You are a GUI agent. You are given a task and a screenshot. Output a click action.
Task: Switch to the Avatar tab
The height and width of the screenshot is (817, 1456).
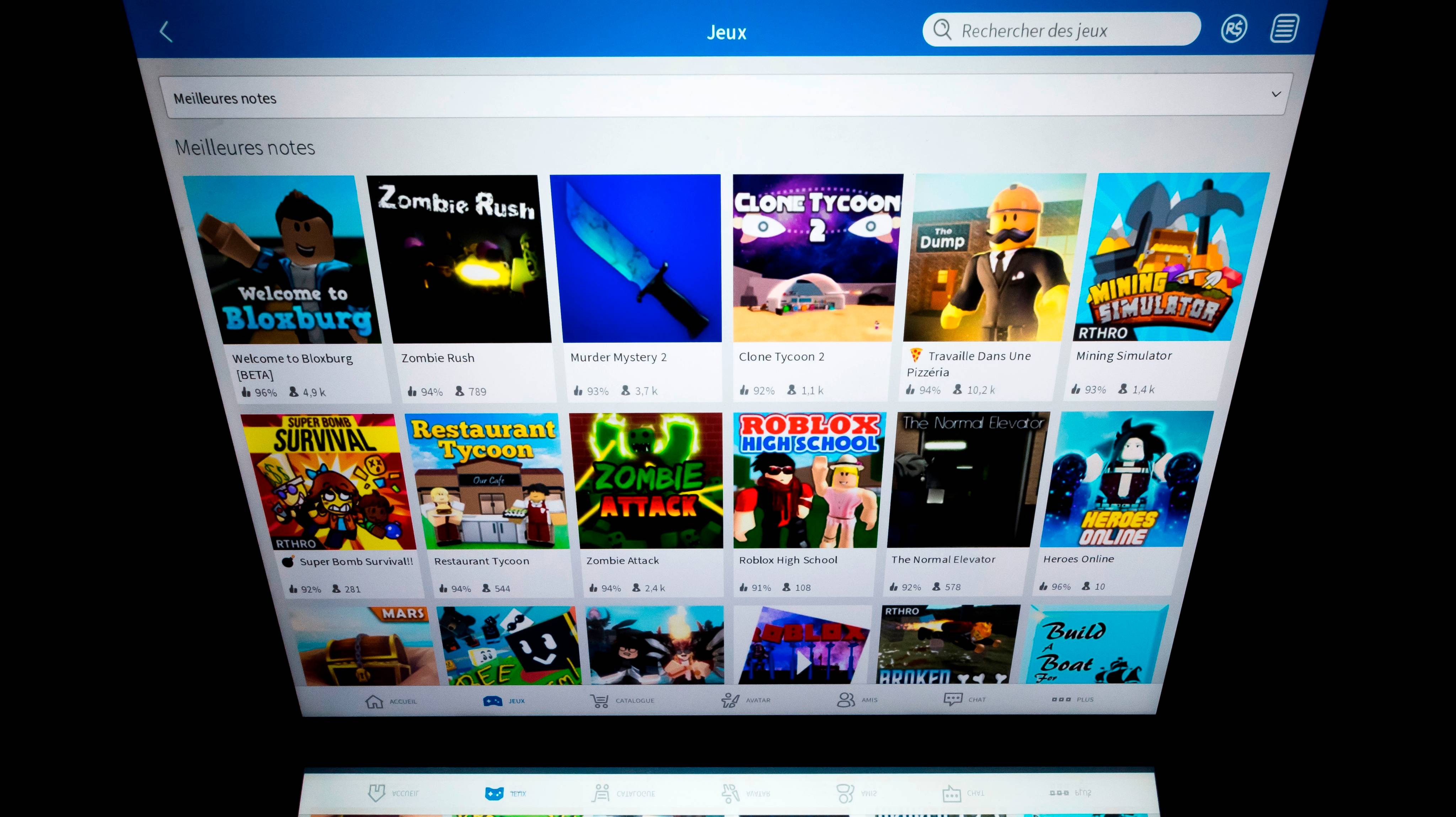(745, 700)
